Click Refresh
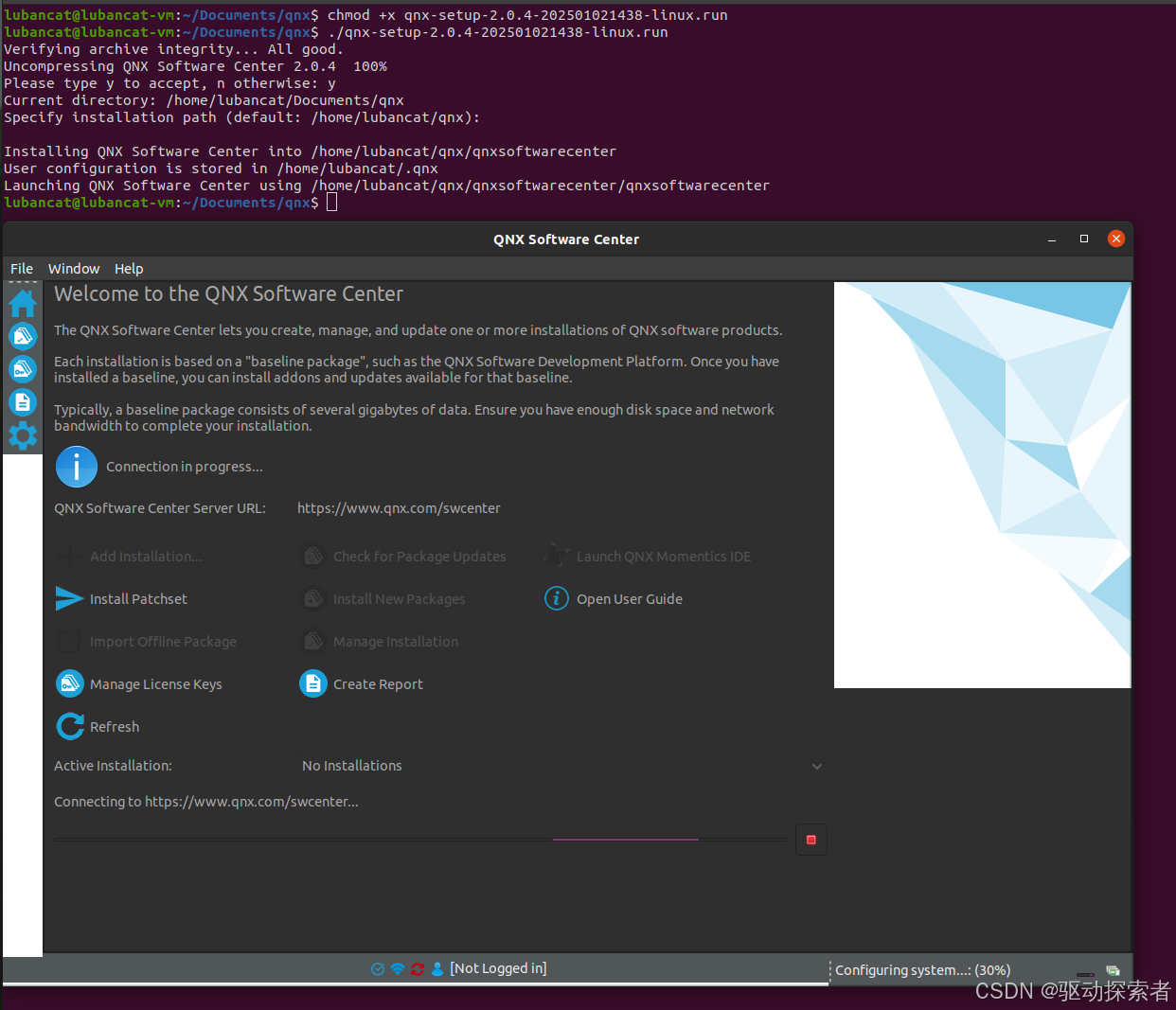 [98, 727]
